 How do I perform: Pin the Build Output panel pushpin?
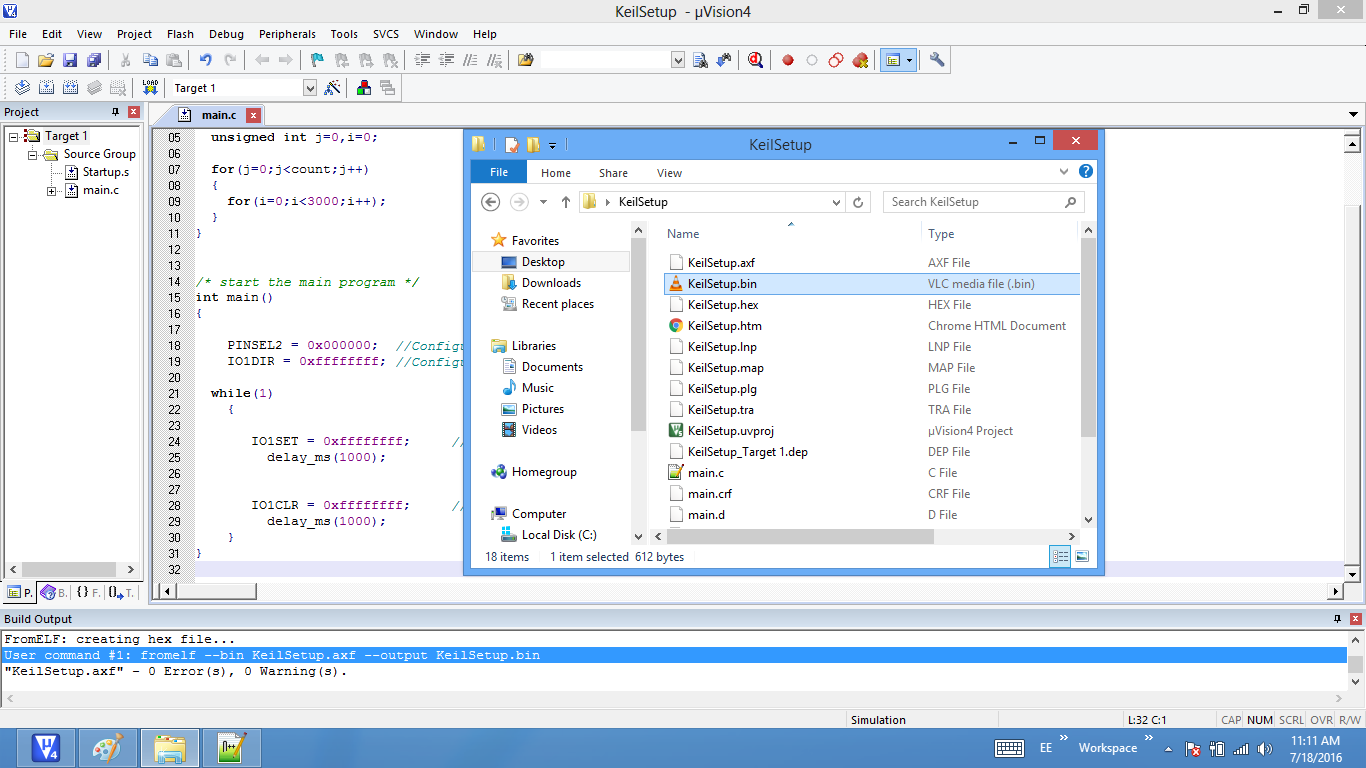click(x=1339, y=619)
